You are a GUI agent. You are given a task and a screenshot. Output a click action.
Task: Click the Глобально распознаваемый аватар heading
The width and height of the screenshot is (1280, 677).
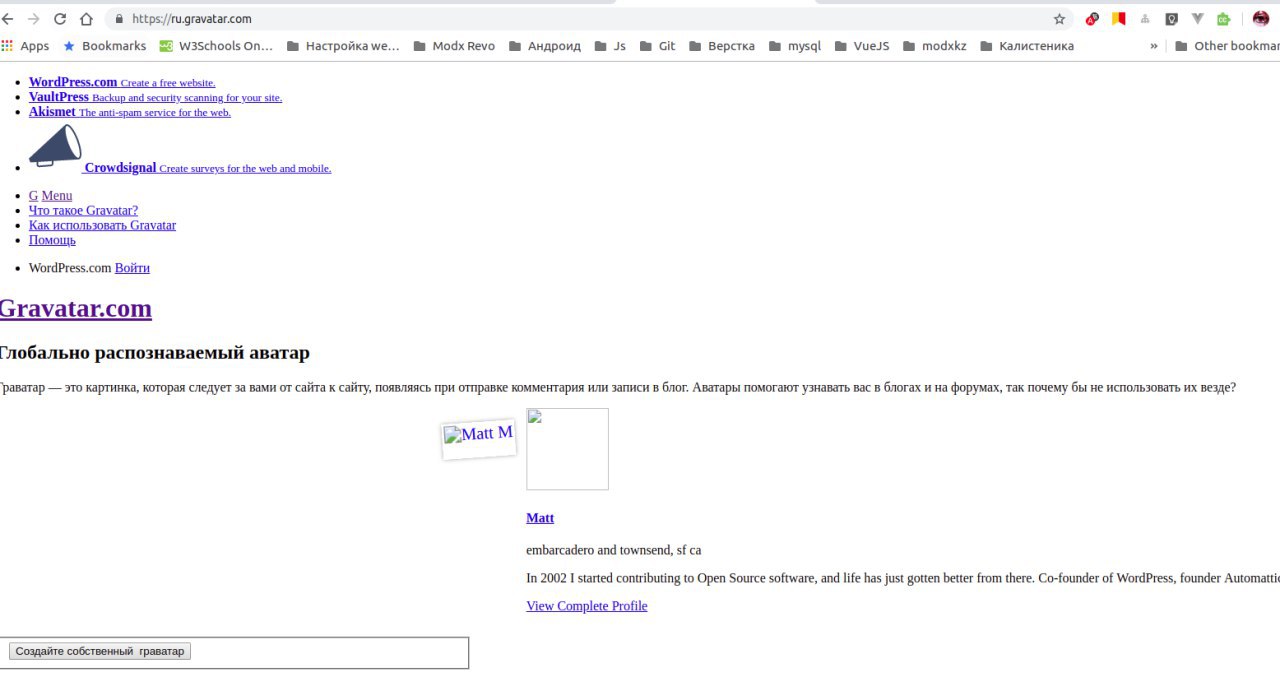click(154, 353)
